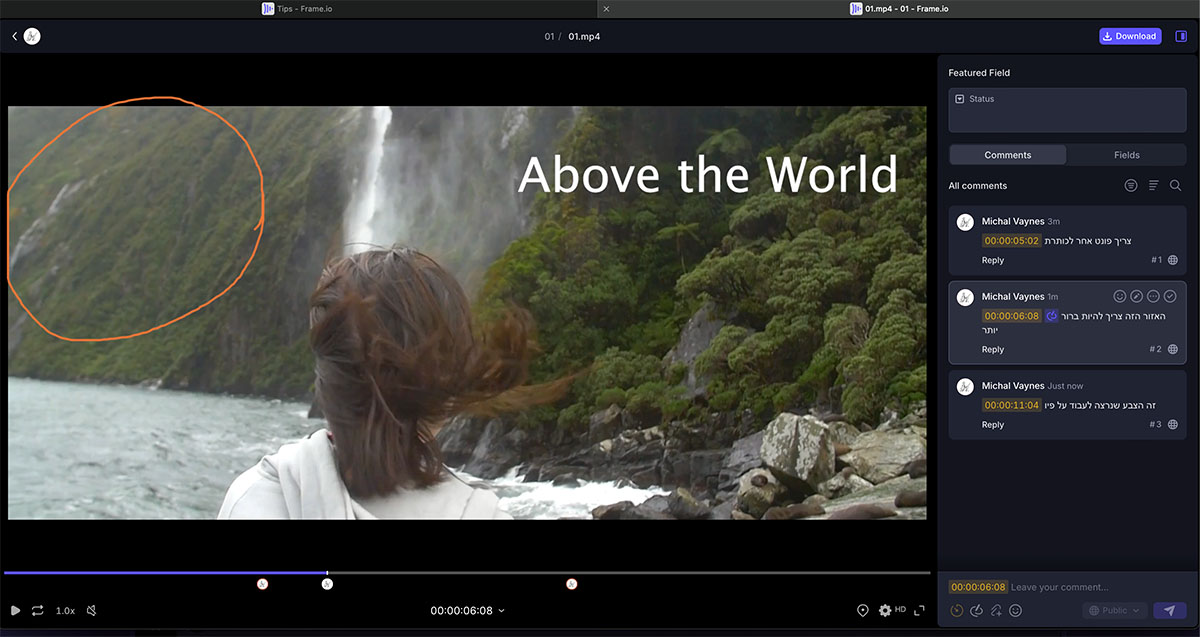
Task: Open the account avatar in the header
Action: 32,36
